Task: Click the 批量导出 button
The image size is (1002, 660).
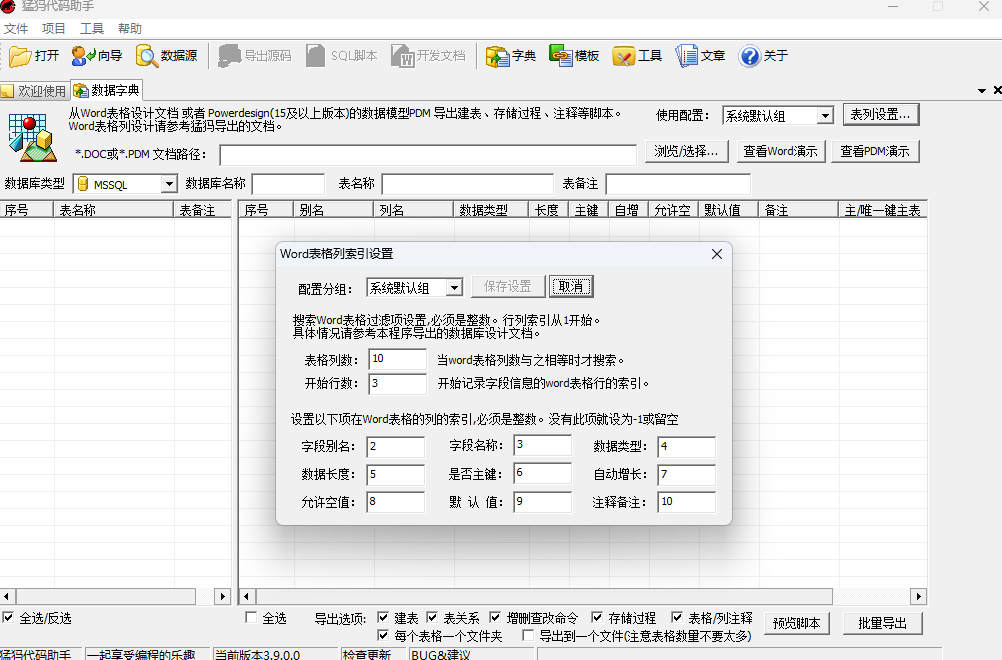Action: click(x=883, y=624)
